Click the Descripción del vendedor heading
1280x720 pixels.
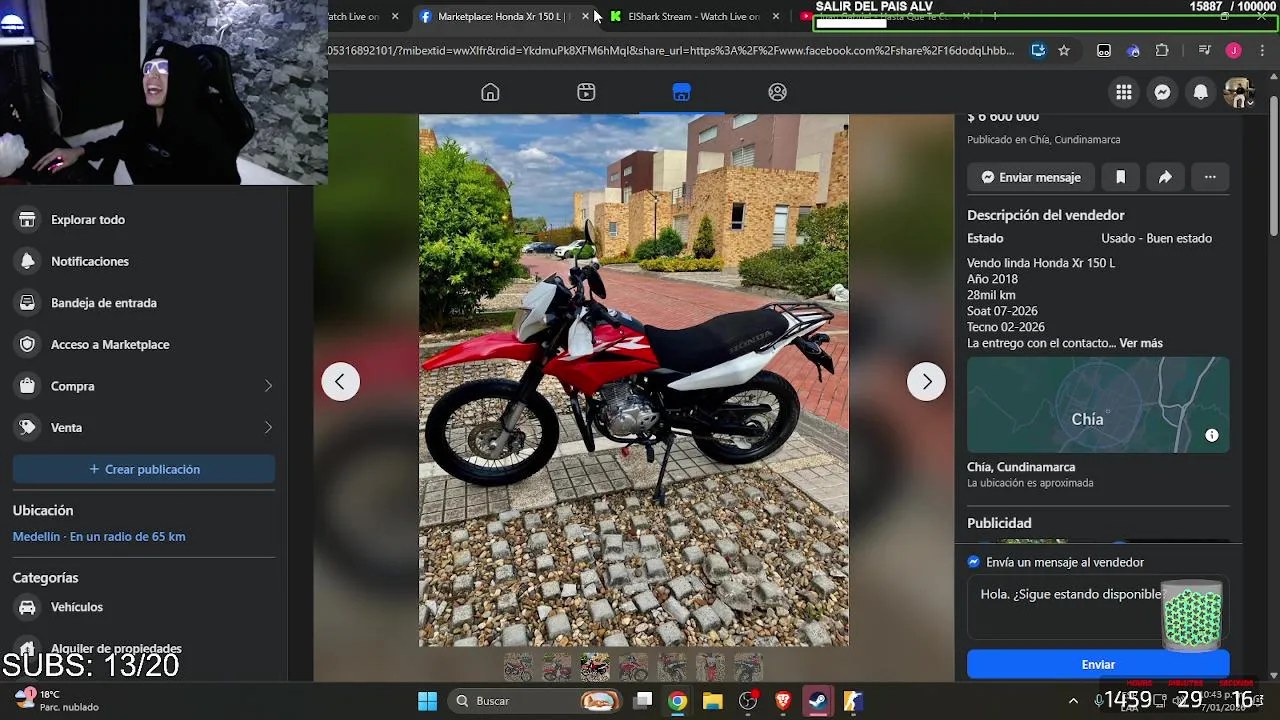click(1045, 215)
